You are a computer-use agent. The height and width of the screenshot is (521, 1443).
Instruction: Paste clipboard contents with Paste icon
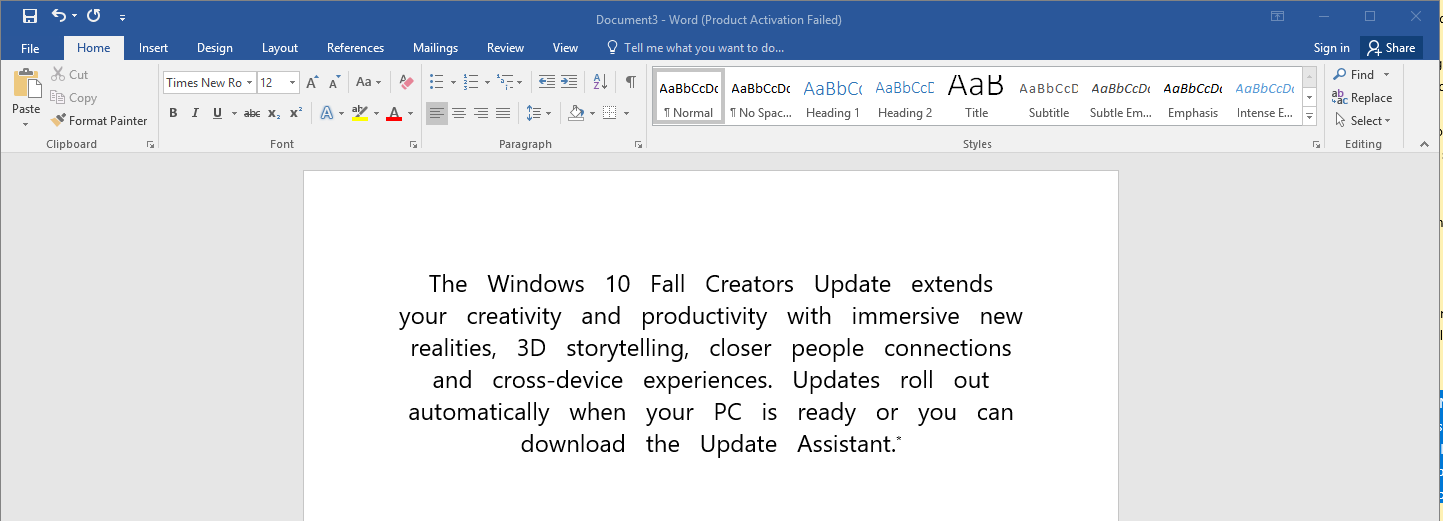(x=26, y=85)
